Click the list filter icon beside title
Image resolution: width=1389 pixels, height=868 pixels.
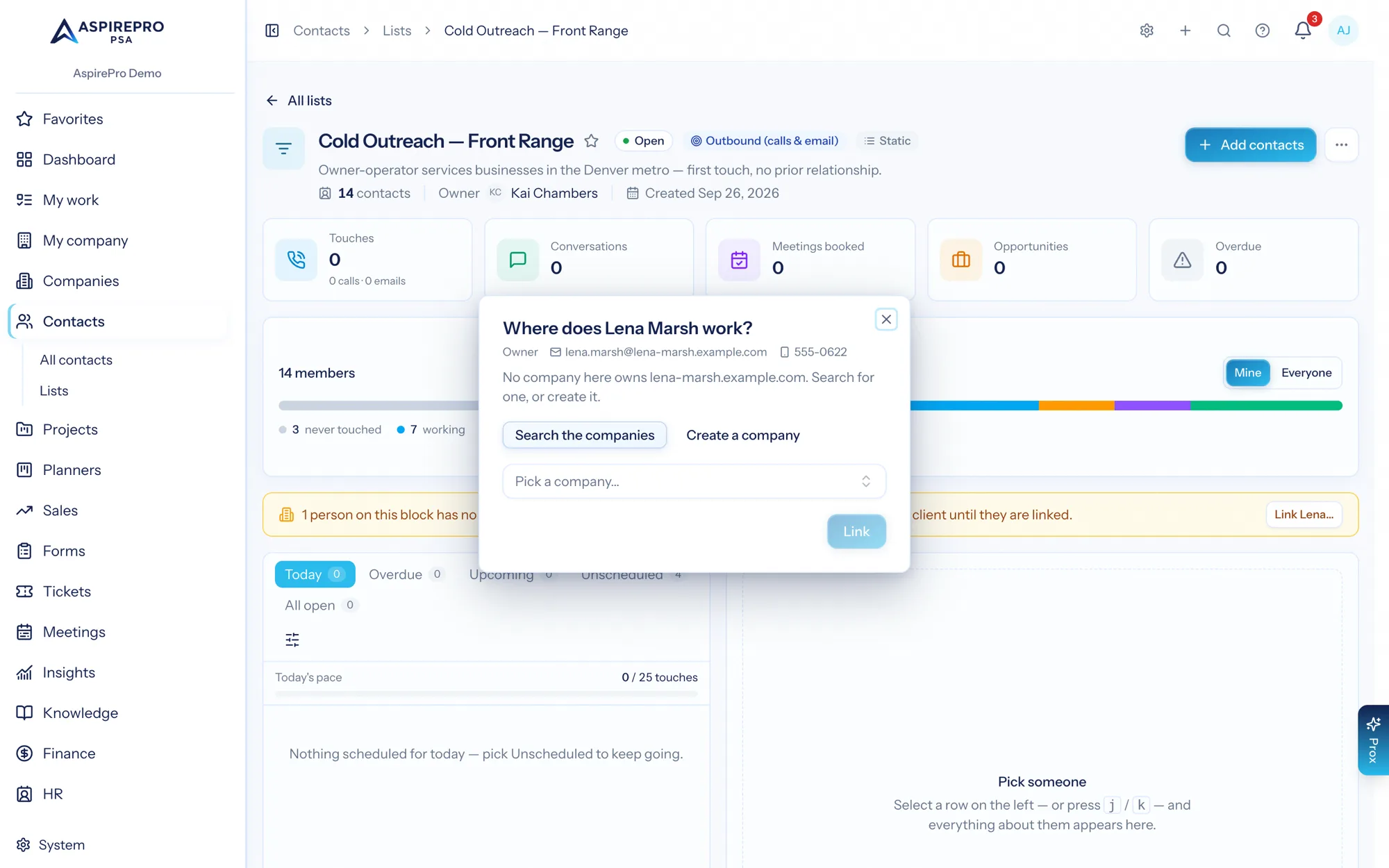283,148
